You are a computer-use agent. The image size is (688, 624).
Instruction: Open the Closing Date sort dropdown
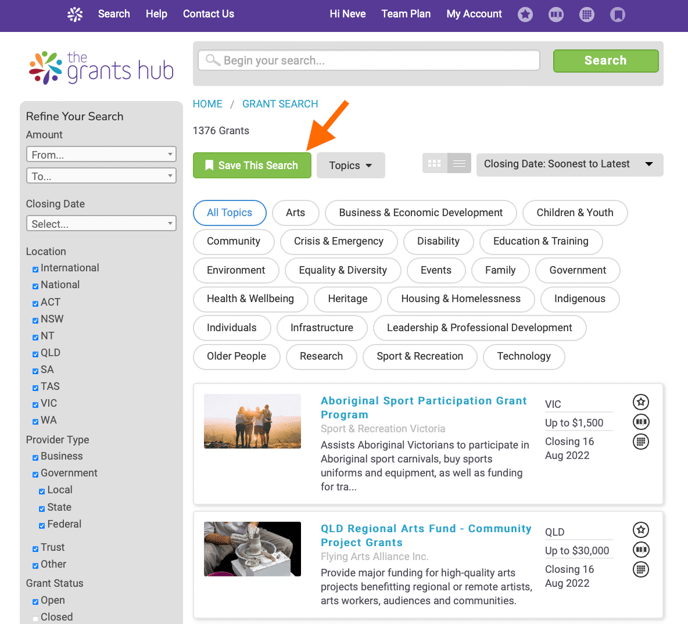(x=569, y=164)
